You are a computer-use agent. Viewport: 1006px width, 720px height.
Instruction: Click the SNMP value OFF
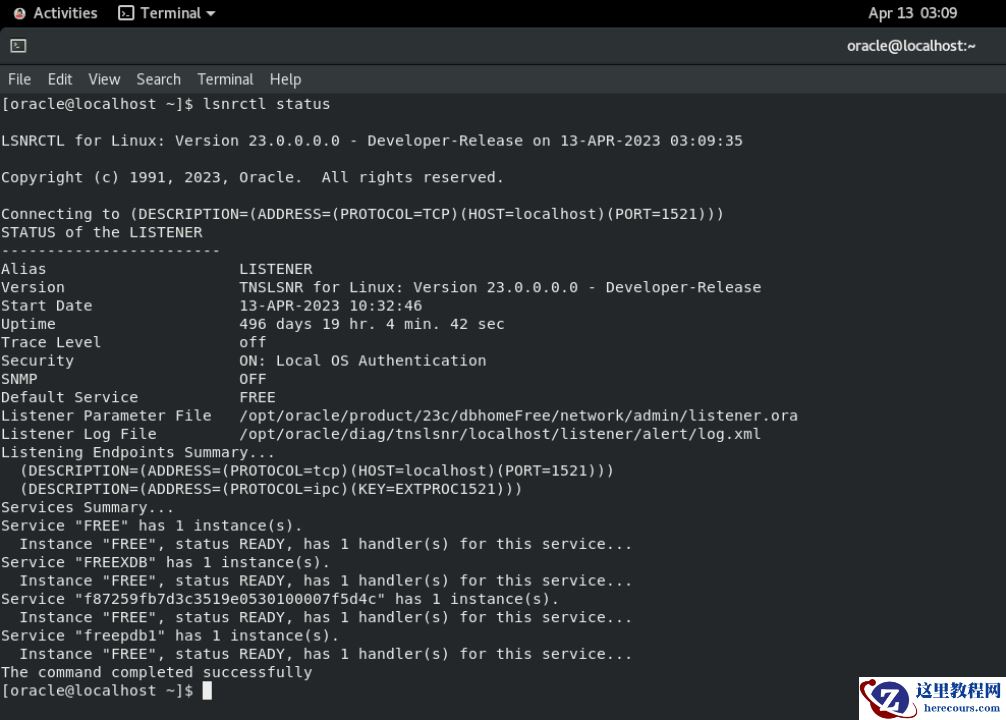253,379
